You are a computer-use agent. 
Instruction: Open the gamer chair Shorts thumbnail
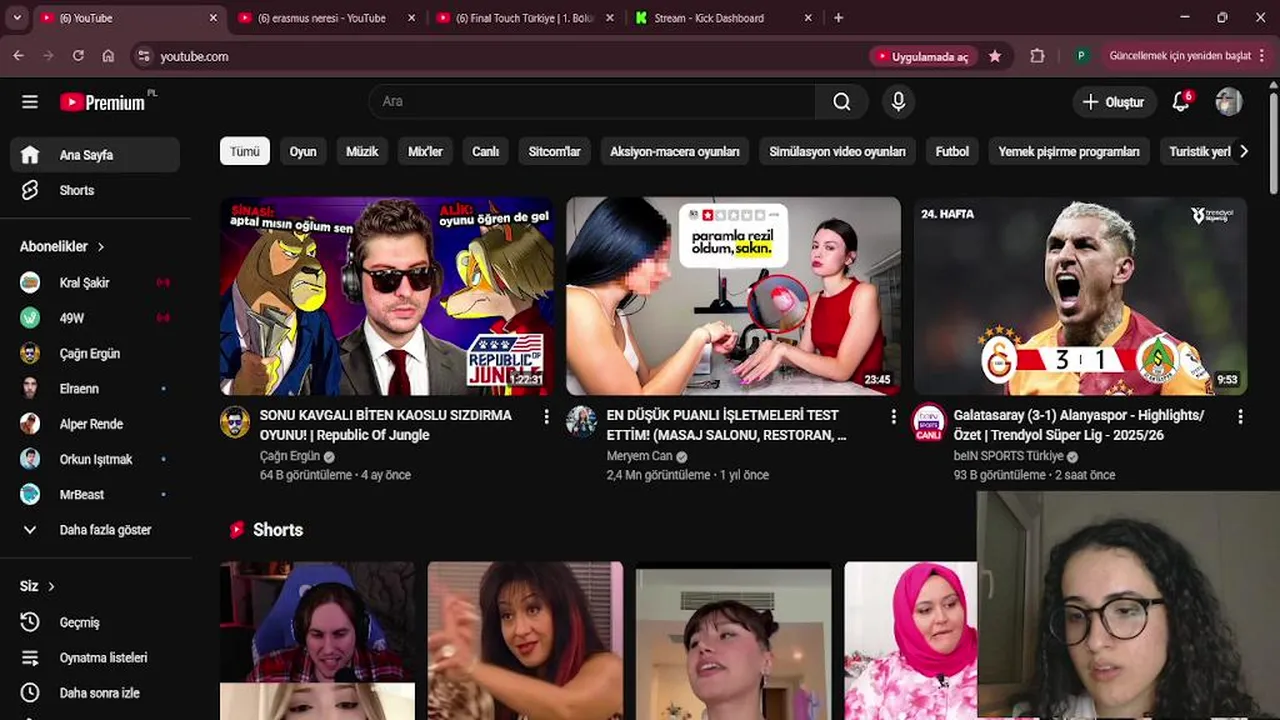pyautogui.click(x=317, y=640)
